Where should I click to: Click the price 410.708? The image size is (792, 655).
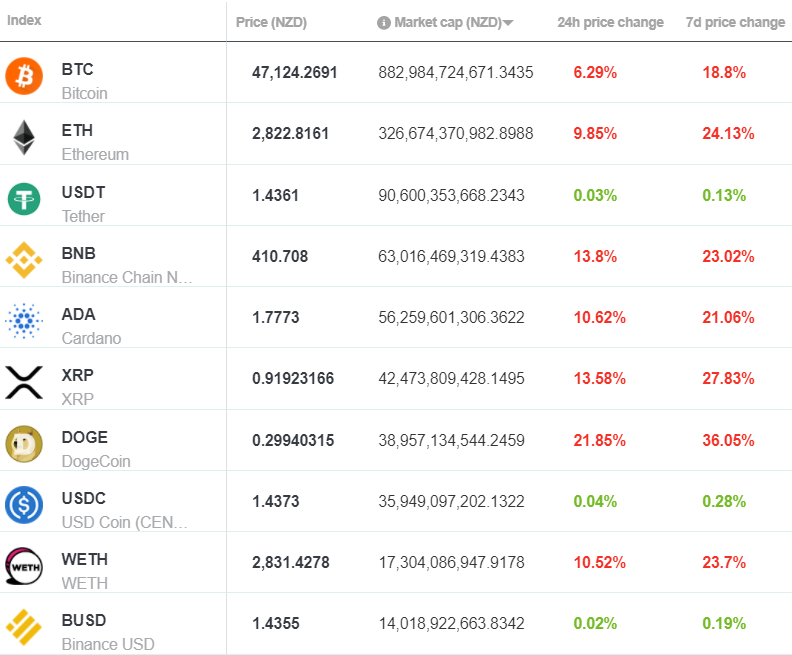point(280,256)
